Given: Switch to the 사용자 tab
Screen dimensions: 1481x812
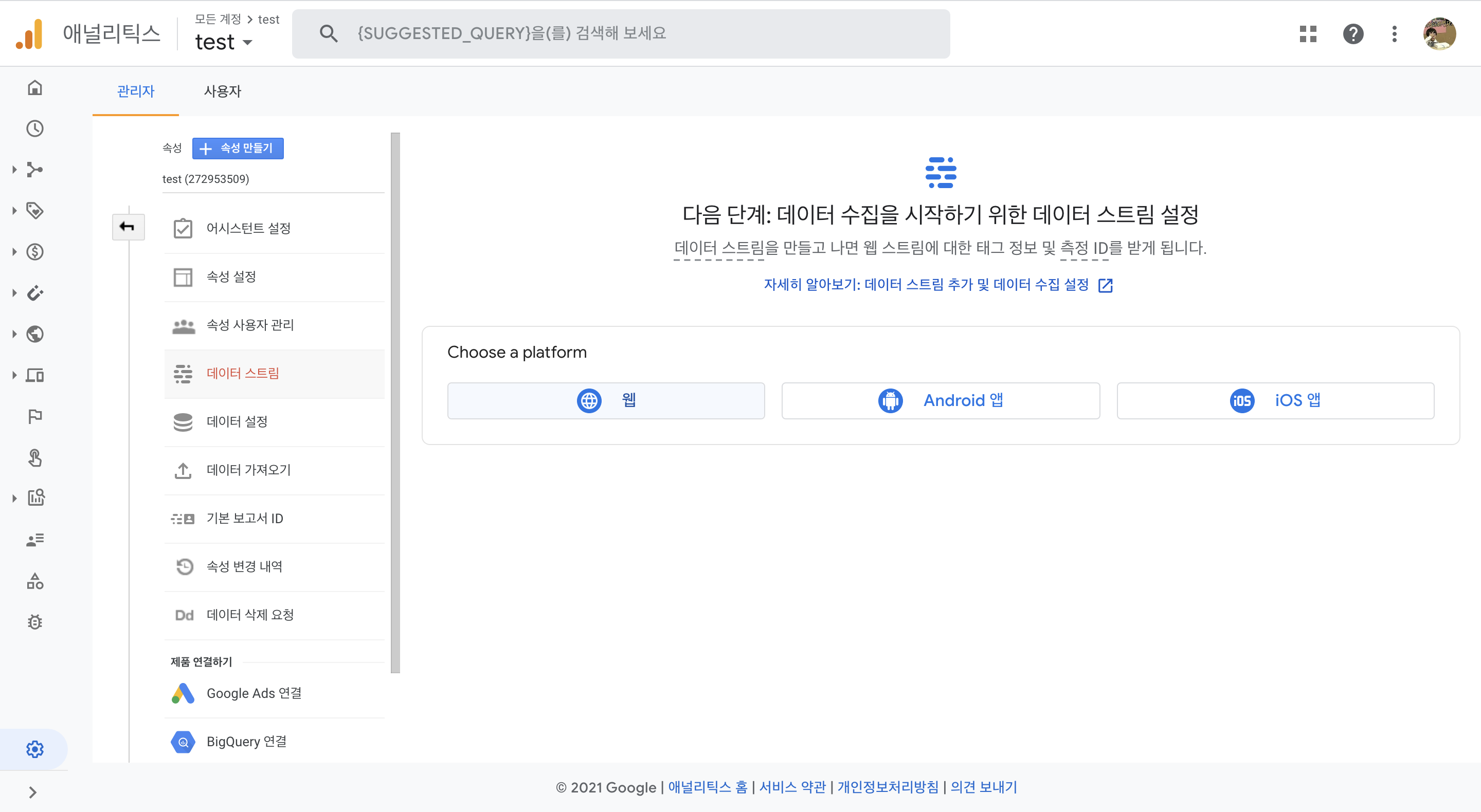Looking at the screenshot, I should (x=223, y=91).
